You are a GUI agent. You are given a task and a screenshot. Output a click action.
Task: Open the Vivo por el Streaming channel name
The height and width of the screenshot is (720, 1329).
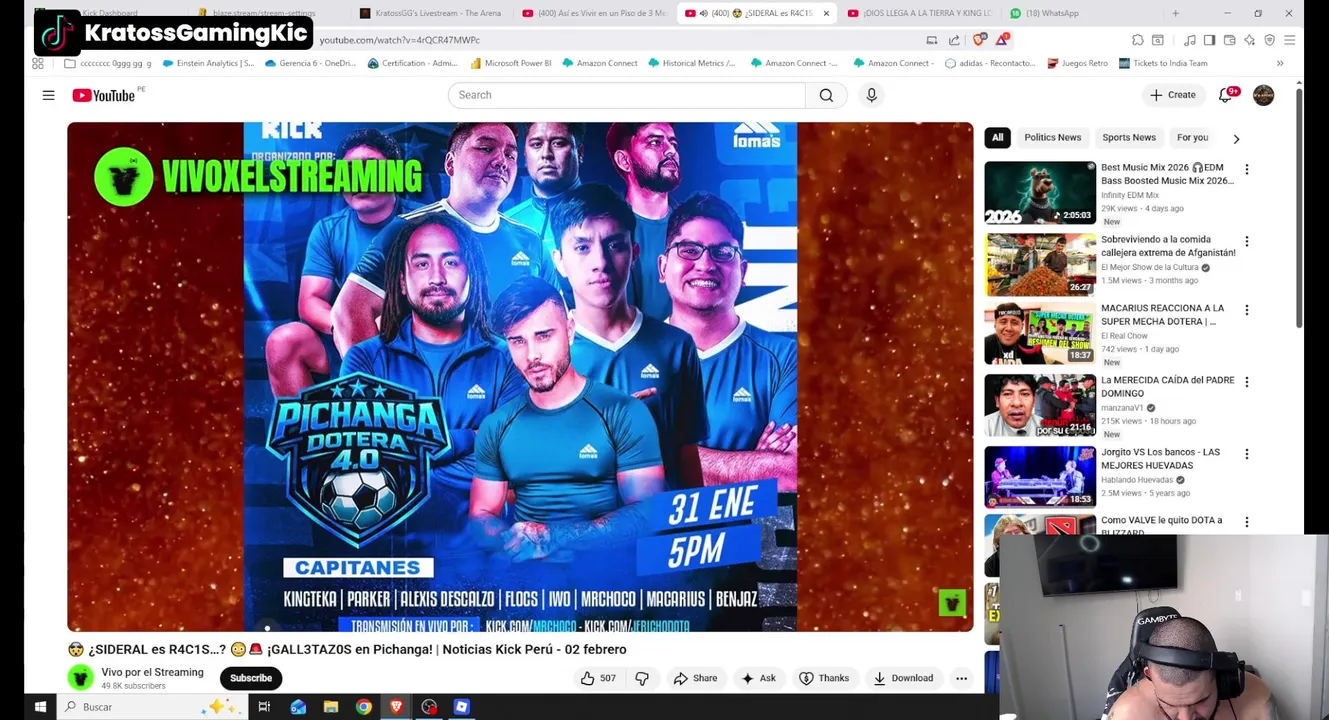152,672
